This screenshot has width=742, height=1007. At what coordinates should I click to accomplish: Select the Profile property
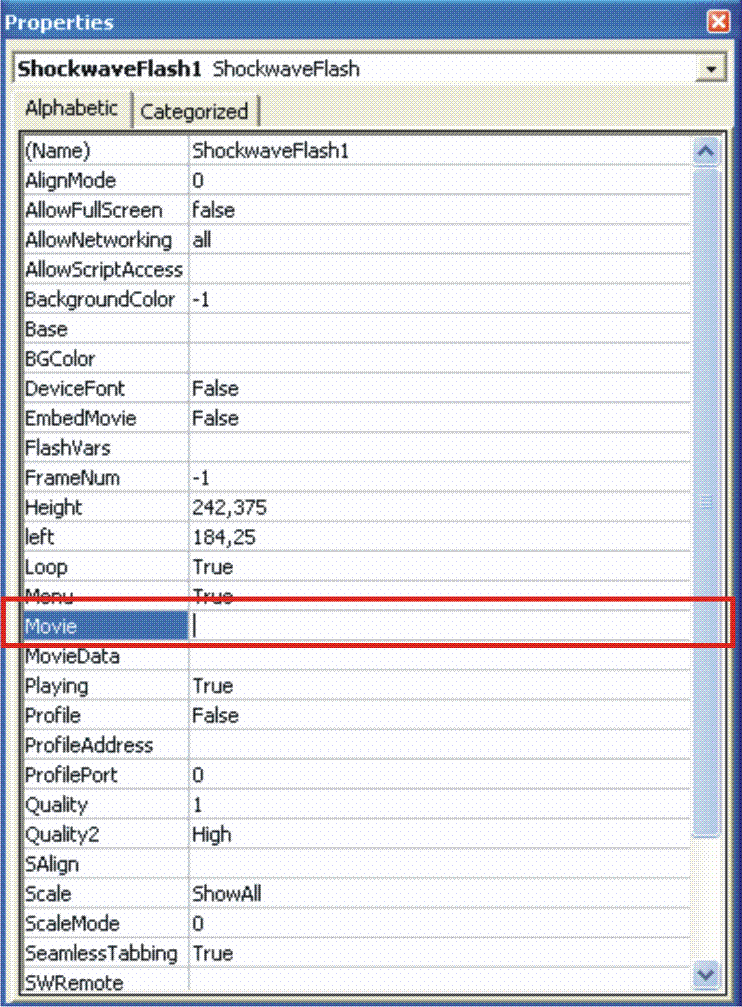point(105,715)
